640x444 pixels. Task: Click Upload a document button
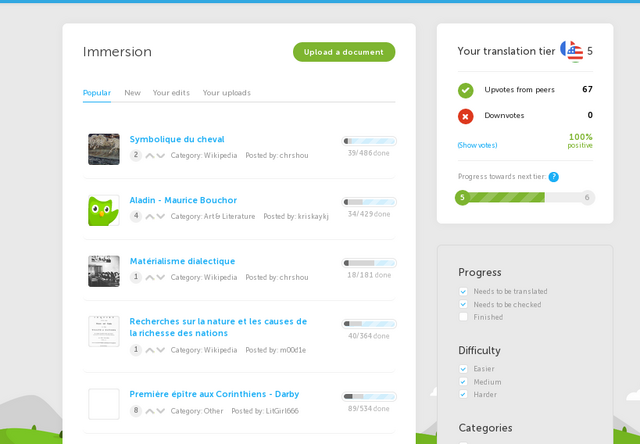(x=344, y=52)
